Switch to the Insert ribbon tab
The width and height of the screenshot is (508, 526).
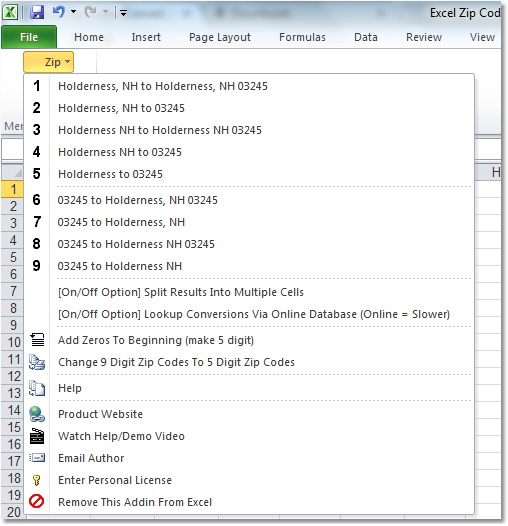146,37
